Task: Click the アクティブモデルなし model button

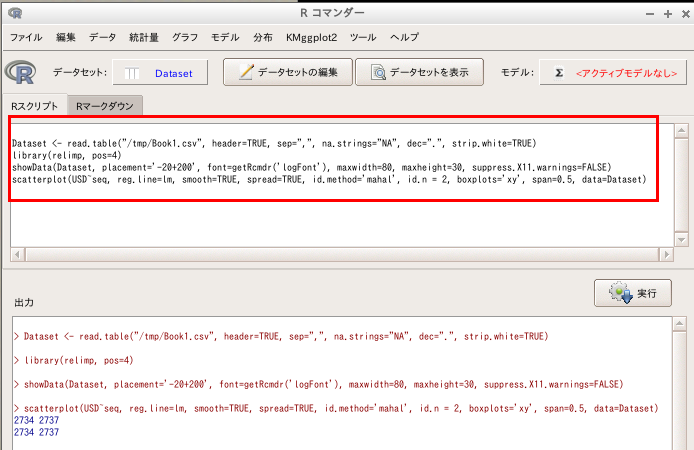Action: [x=613, y=73]
